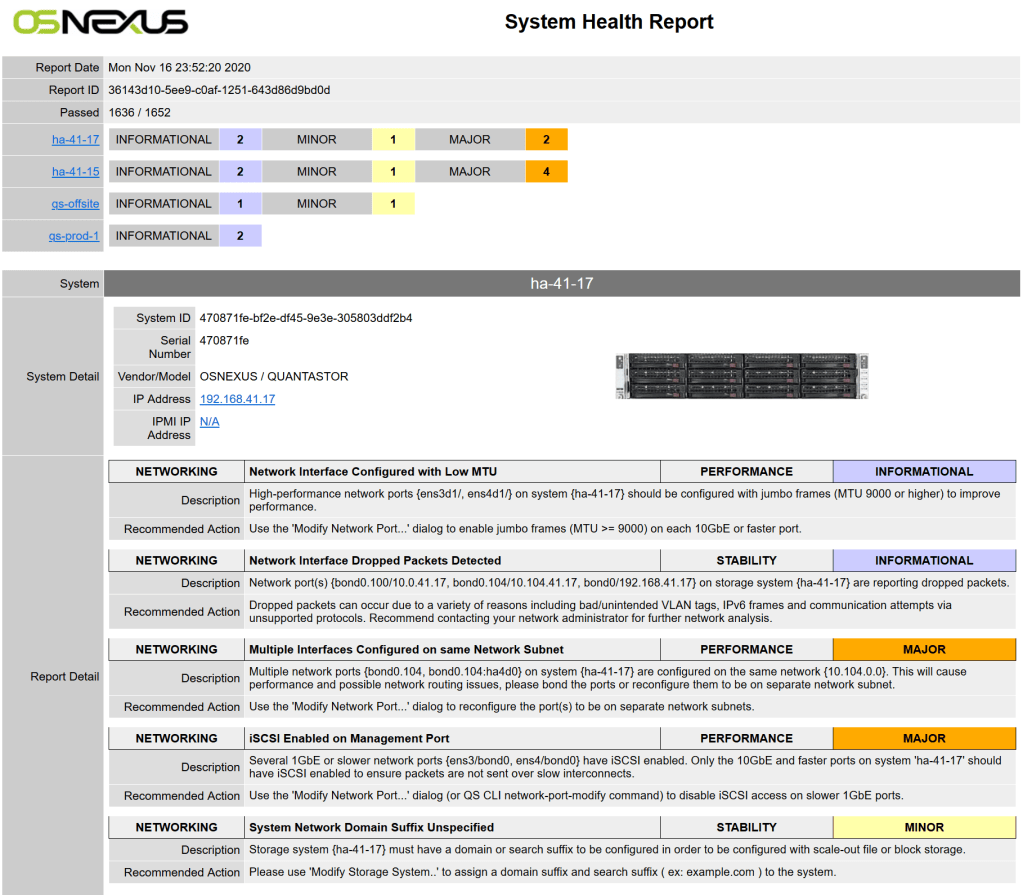Click ha-41-17 orange MAJOR count 2 badge
Screen dimensions: 1023x895
click(x=546, y=140)
